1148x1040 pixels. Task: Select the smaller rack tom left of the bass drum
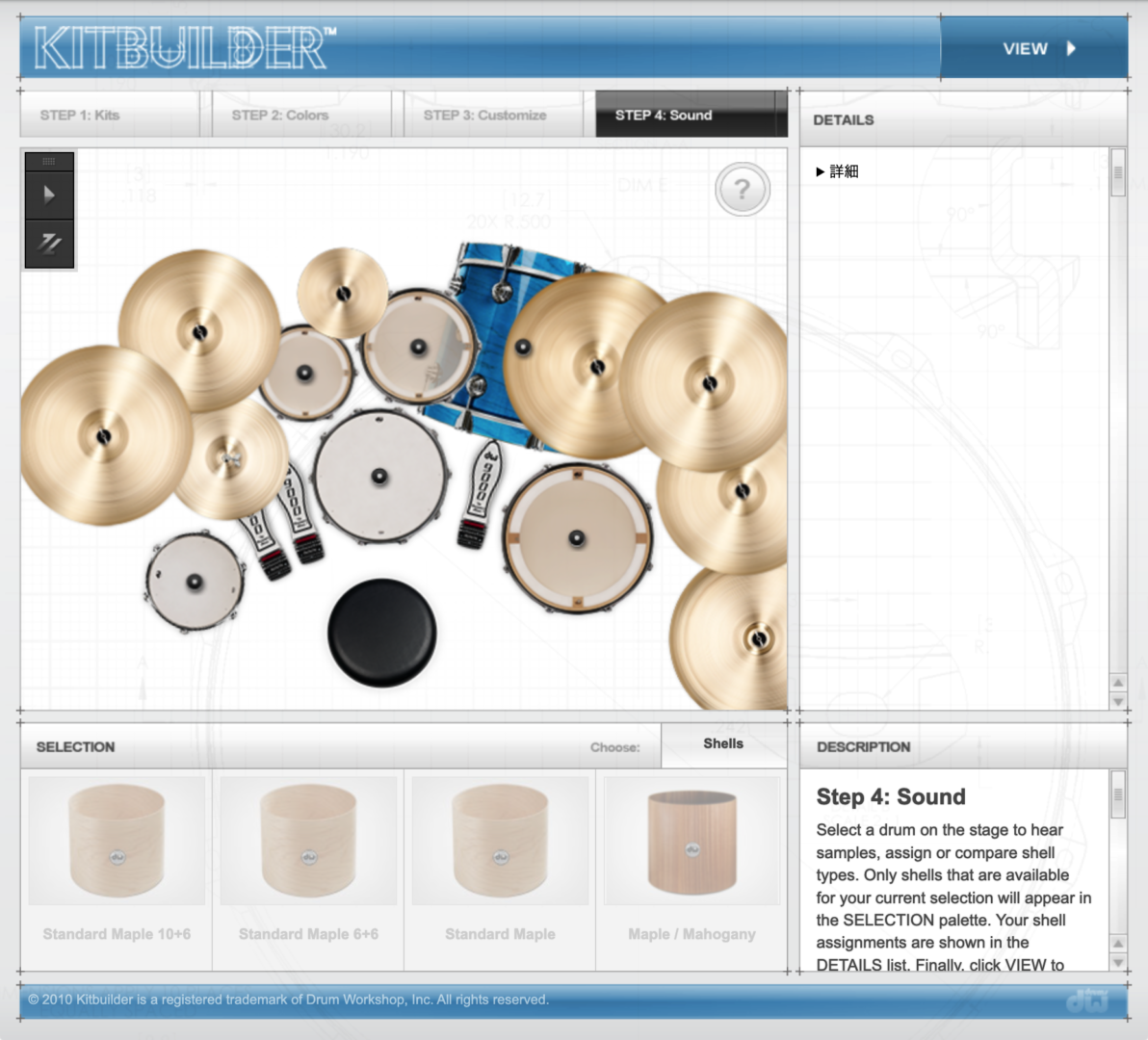[304, 374]
